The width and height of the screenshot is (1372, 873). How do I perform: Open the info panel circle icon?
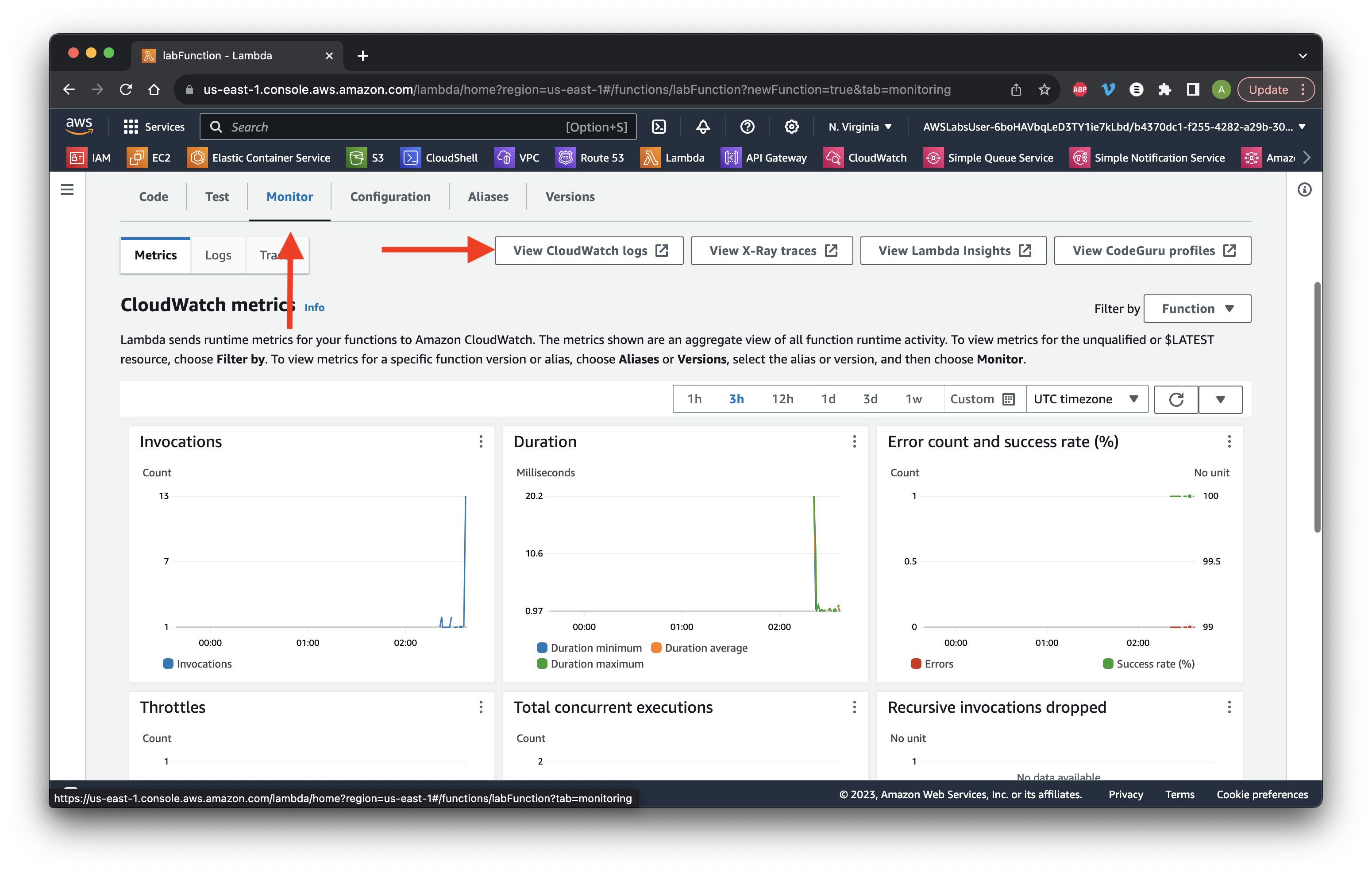coord(1304,189)
